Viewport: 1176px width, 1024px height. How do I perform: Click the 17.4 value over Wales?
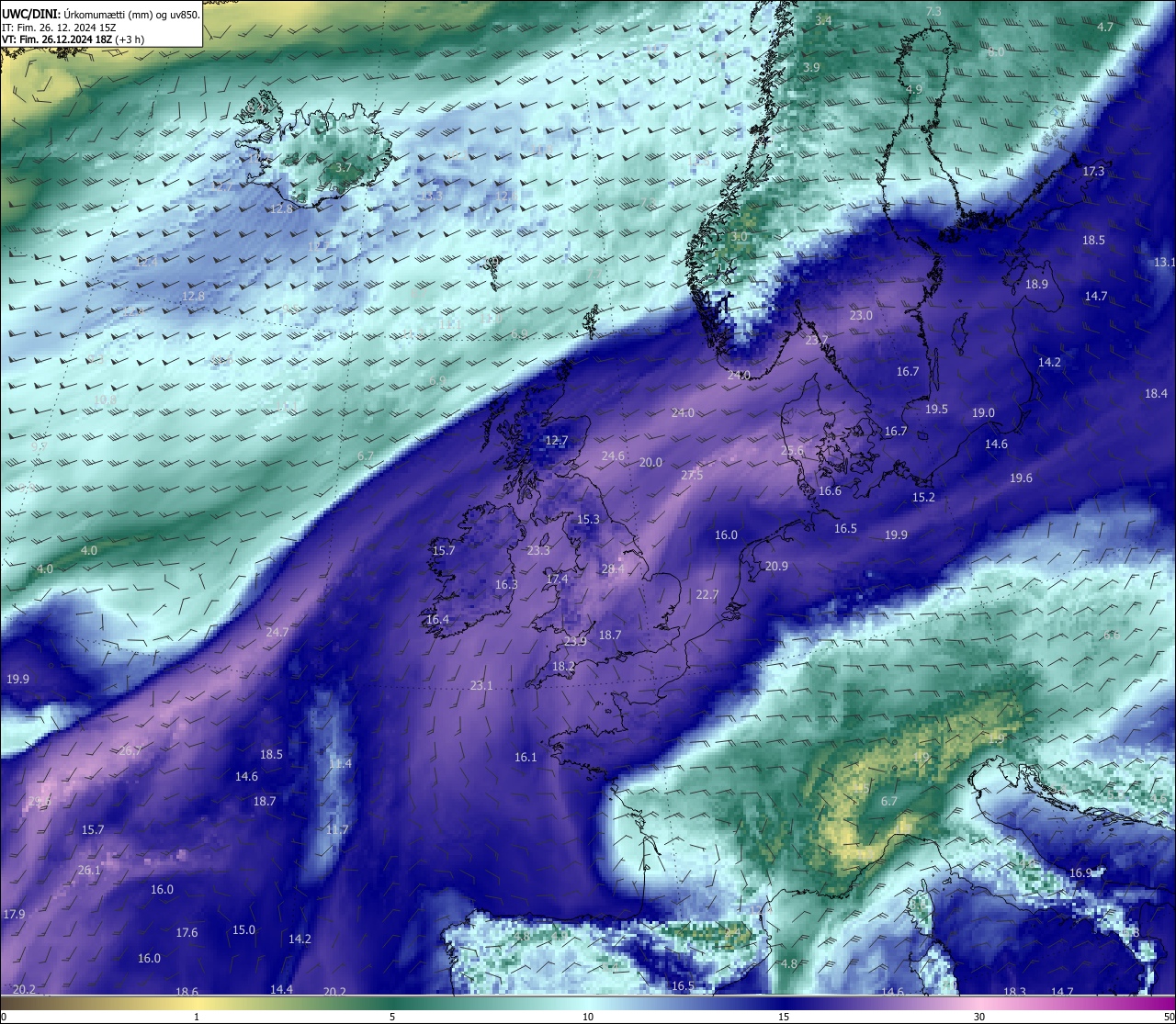pyautogui.click(x=557, y=580)
